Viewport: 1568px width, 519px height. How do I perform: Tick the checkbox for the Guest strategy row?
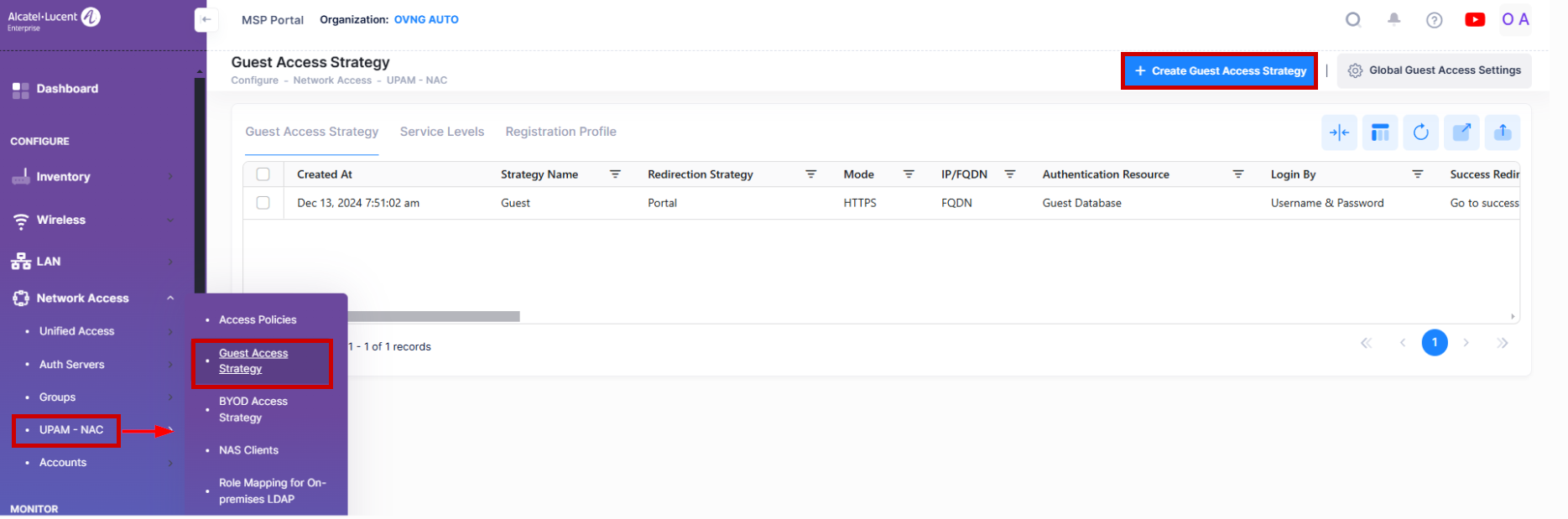(263, 203)
